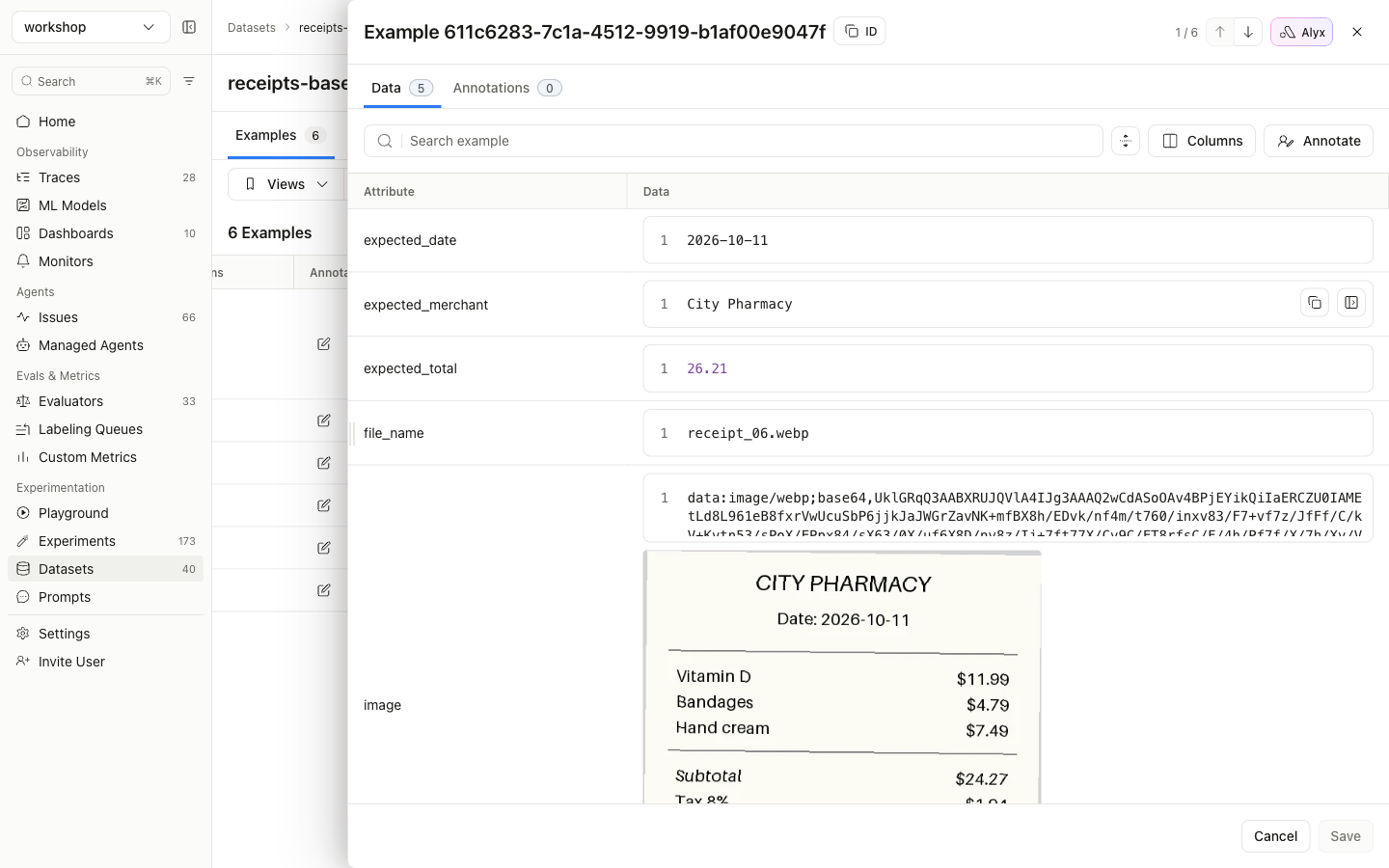Click Cancel in the example panel
This screenshot has width=1389, height=868.
coord(1275,836)
